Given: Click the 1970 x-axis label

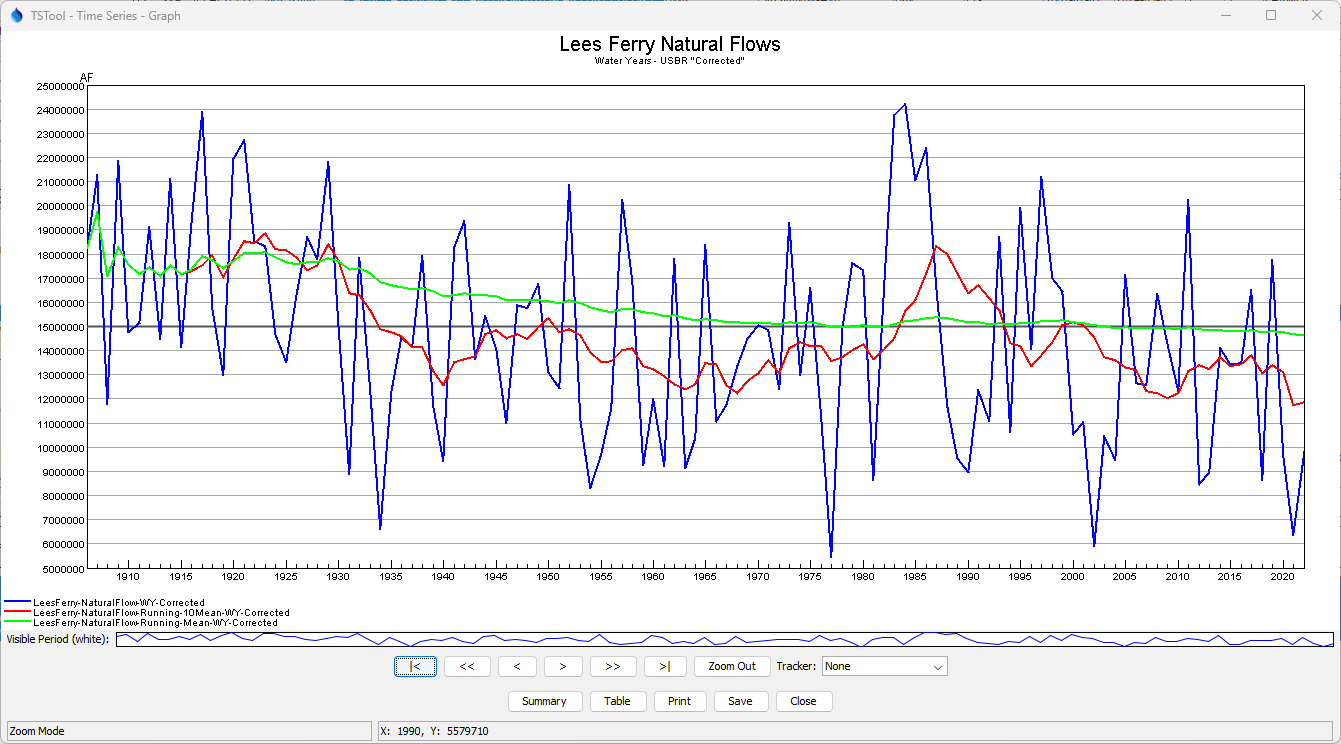Looking at the screenshot, I should click(x=758, y=578).
